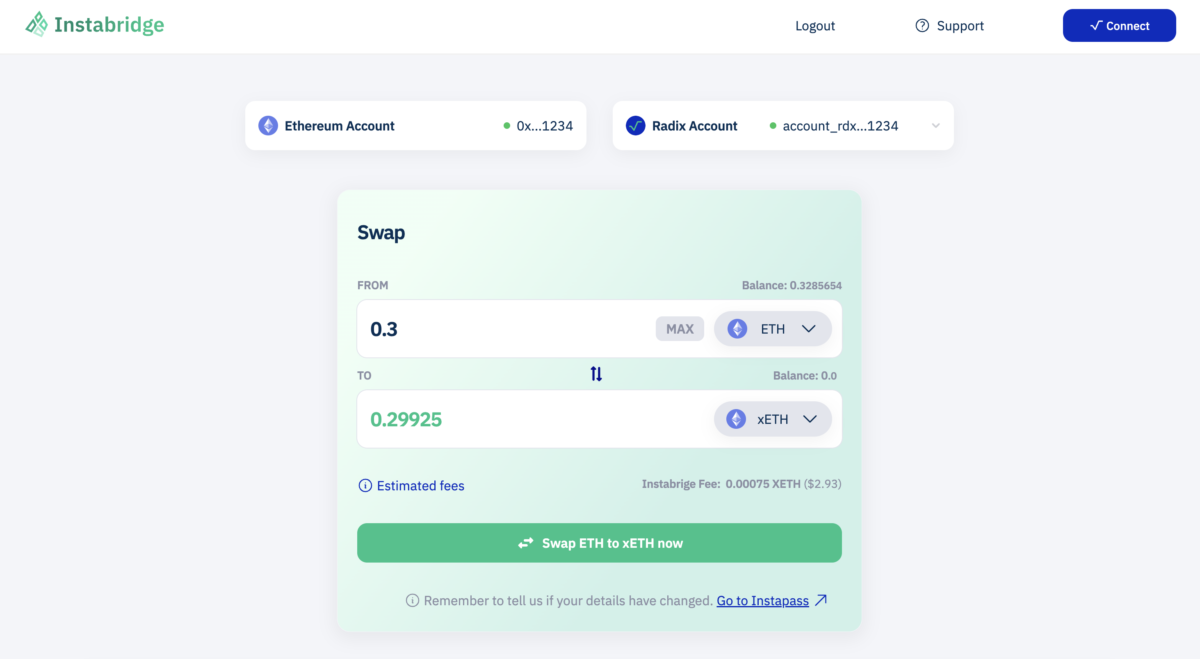The height and width of the screenshot is (659, 1200).
Task: Click the address text account_rdx...1234
Action: coord(841,126)
